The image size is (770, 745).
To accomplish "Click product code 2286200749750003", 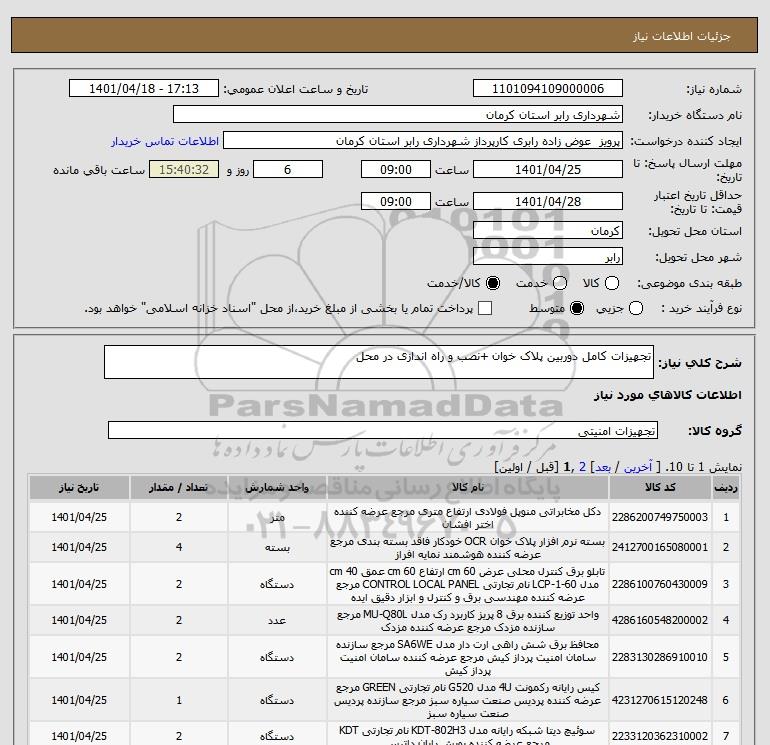I will pyautogui.click(x=660, y=517).
